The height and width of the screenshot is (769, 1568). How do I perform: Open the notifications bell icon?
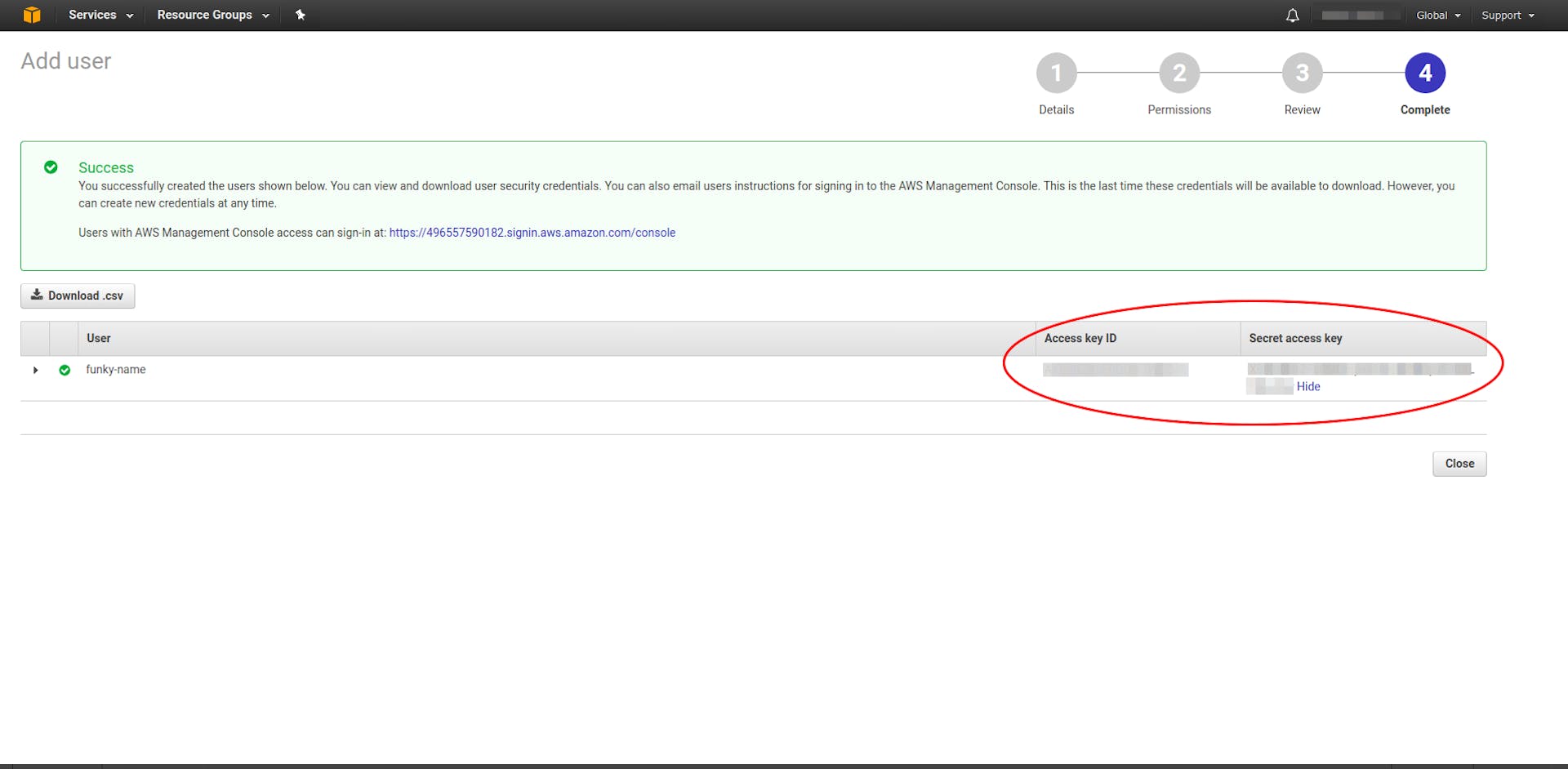1292,16
